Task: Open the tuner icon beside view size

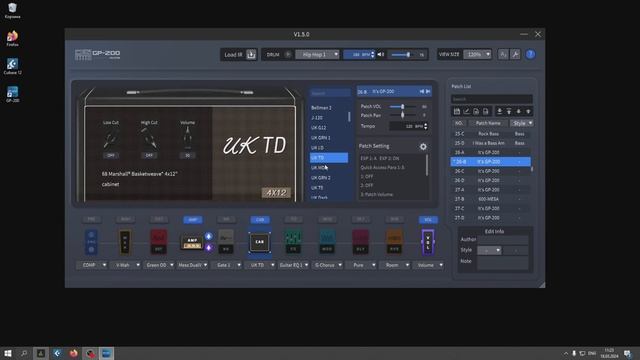Action: point(503,54)
